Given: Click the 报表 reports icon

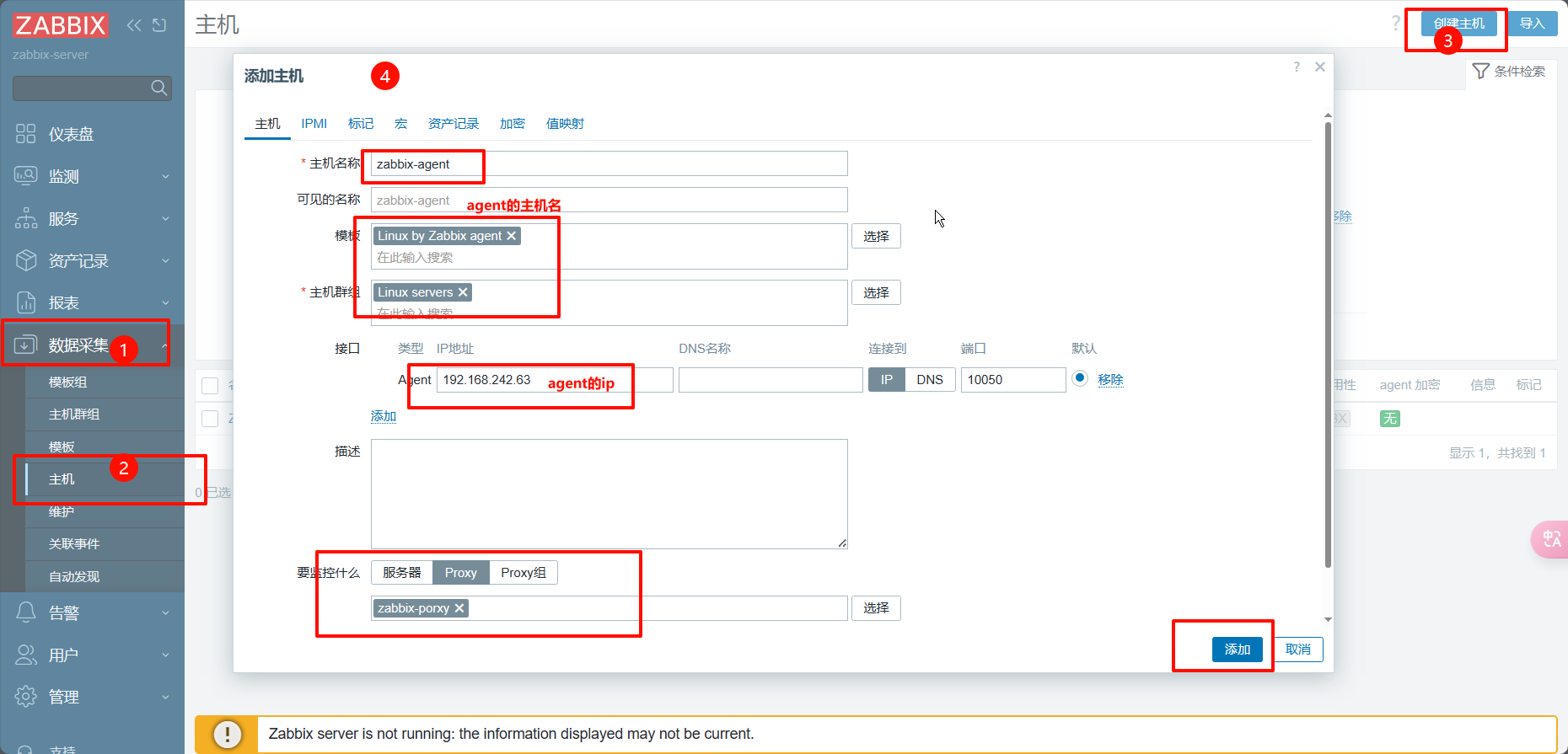Looking at the screenshot, I should coord(26,302).
